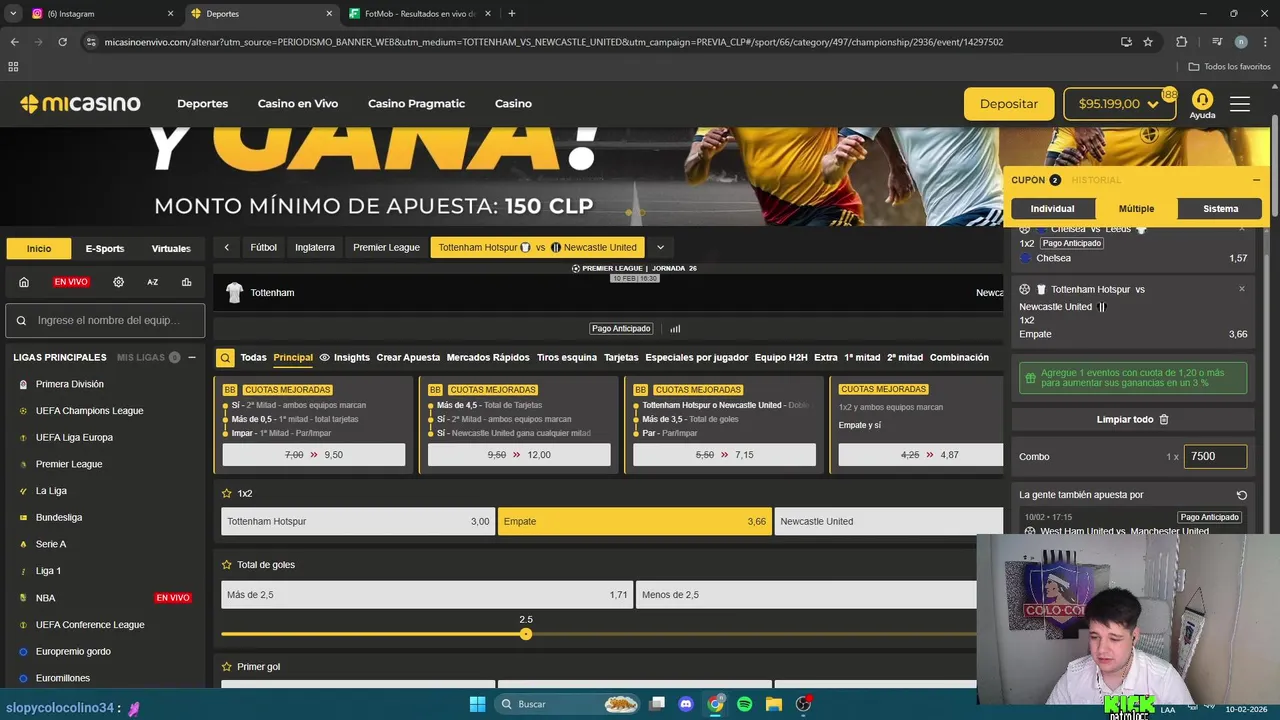
Task: Open the Mis Ligas tab
Action: point(140,357)
